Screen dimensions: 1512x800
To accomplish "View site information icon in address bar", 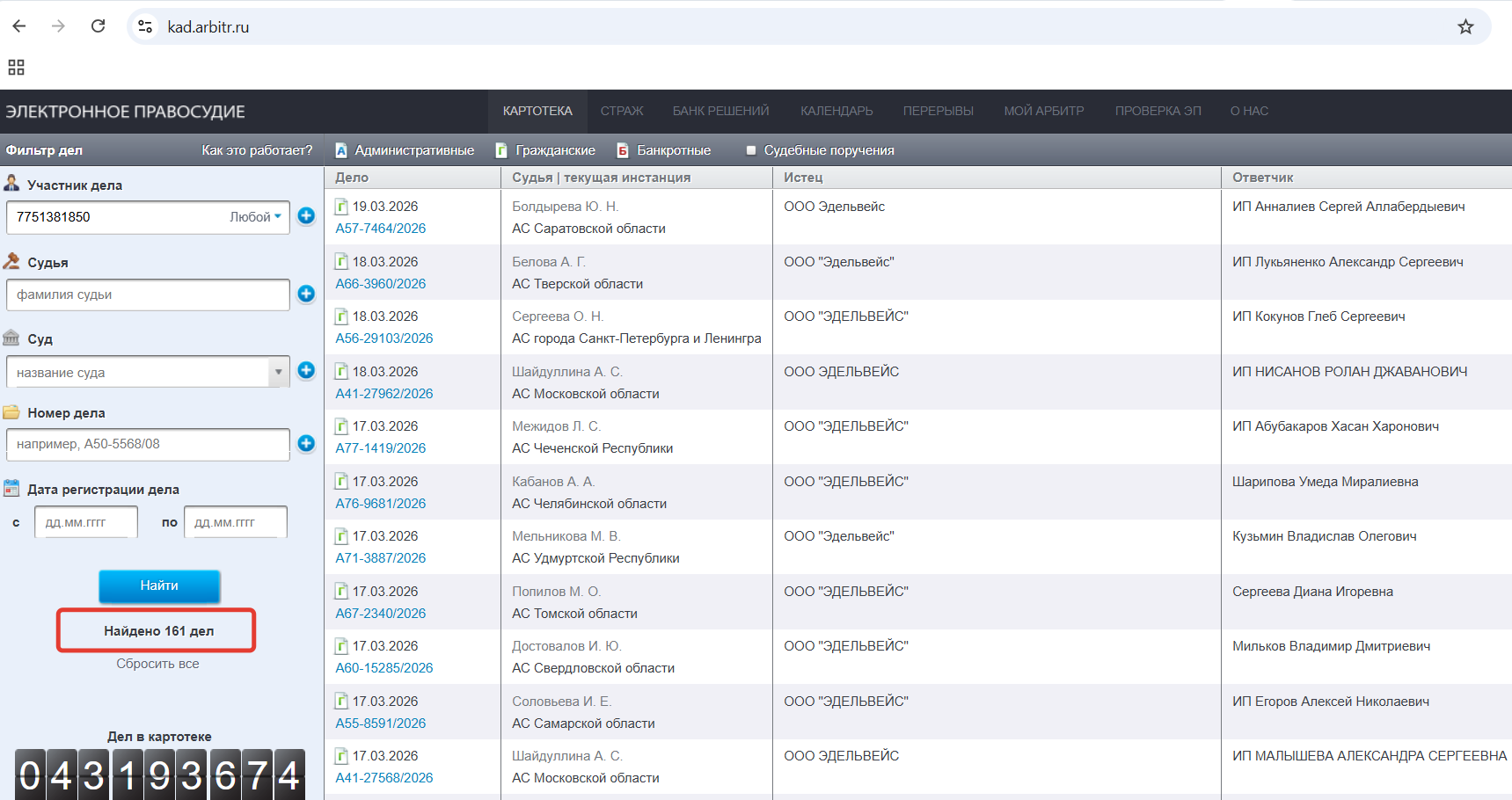I will coord(145,27).
